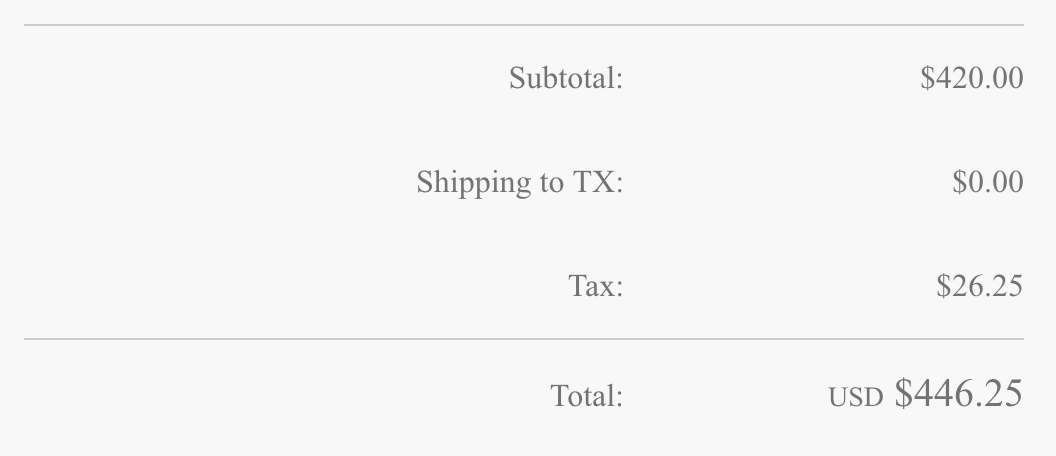1056x456 pixels.
Task: Select the $420.00 subtotal amount
Action: (971, 78)
